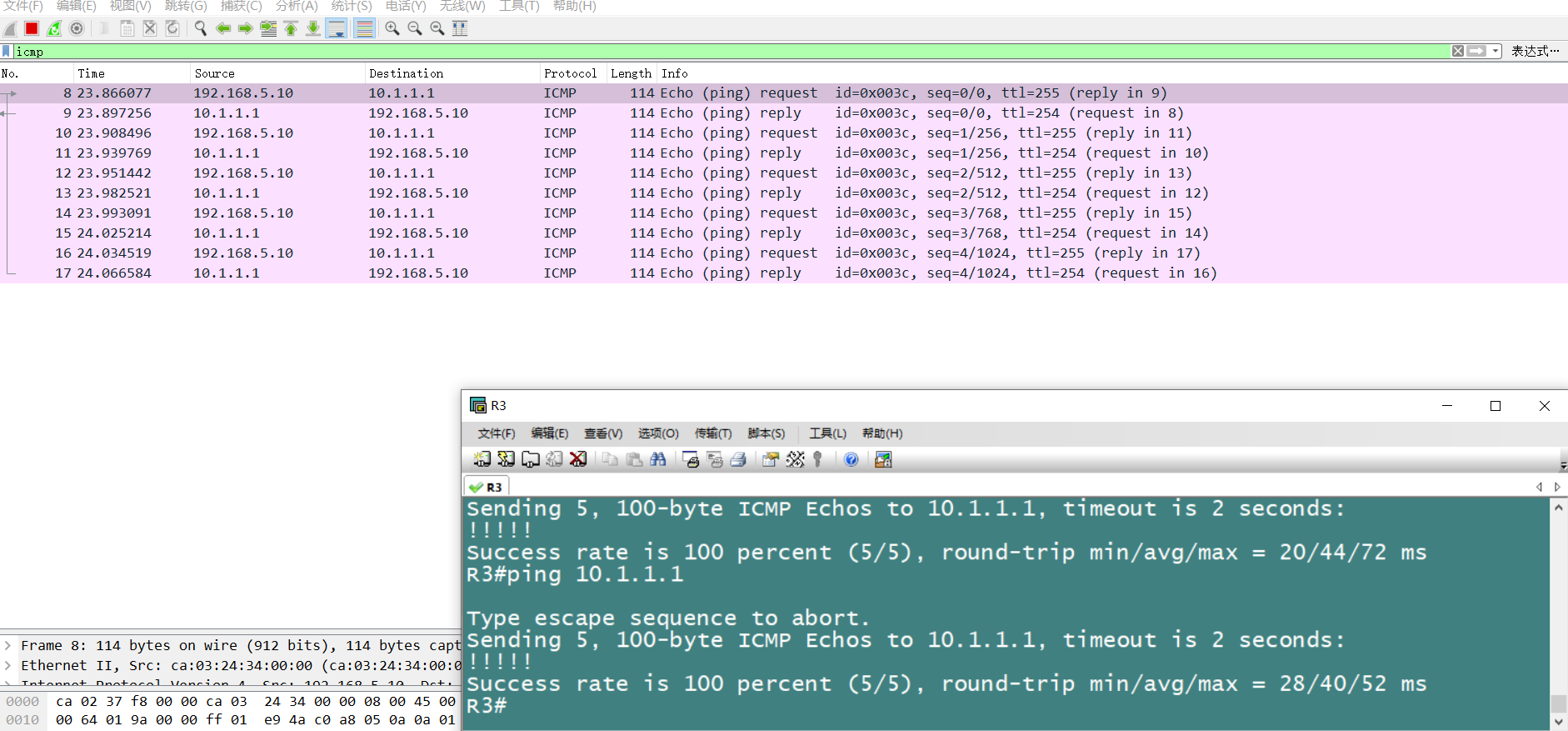Screen dimensions: 1568x731
Task: Open Go to specified packet
Action: 268,28
